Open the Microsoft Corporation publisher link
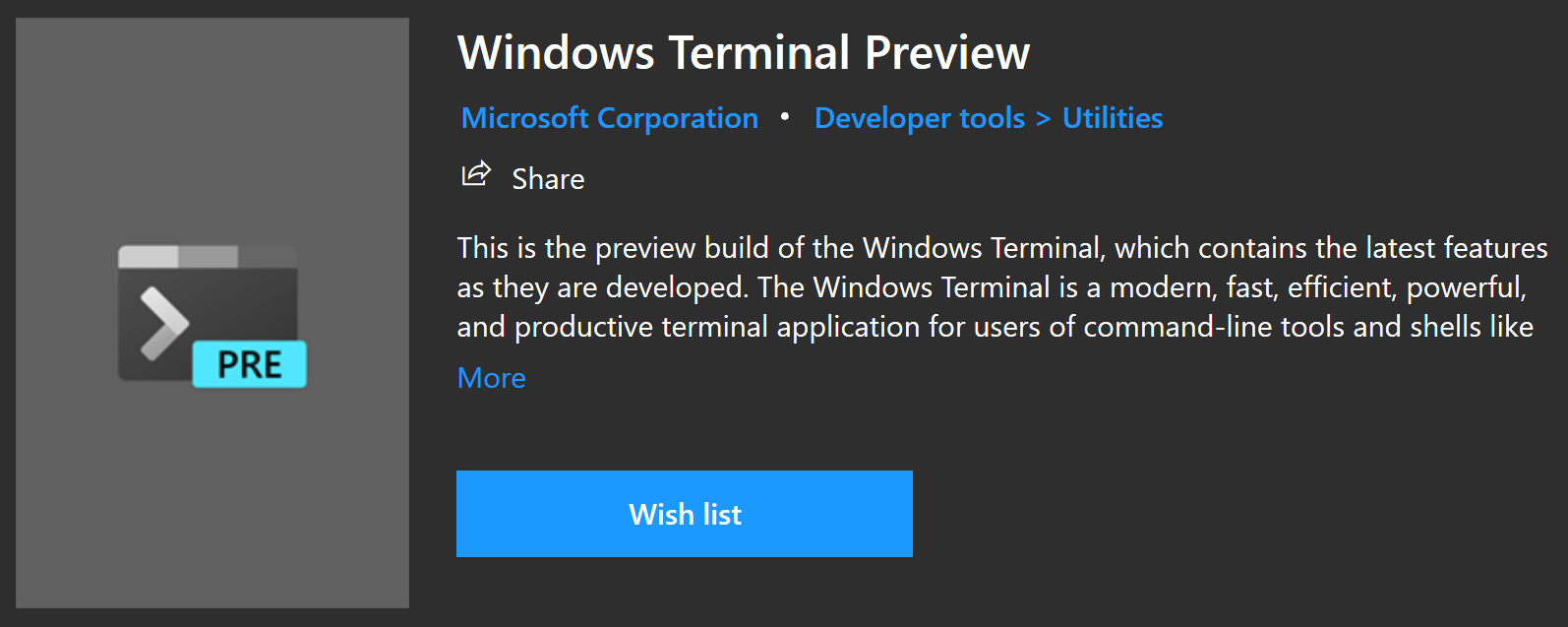The image size is (1568, 627). click(608, 117)
